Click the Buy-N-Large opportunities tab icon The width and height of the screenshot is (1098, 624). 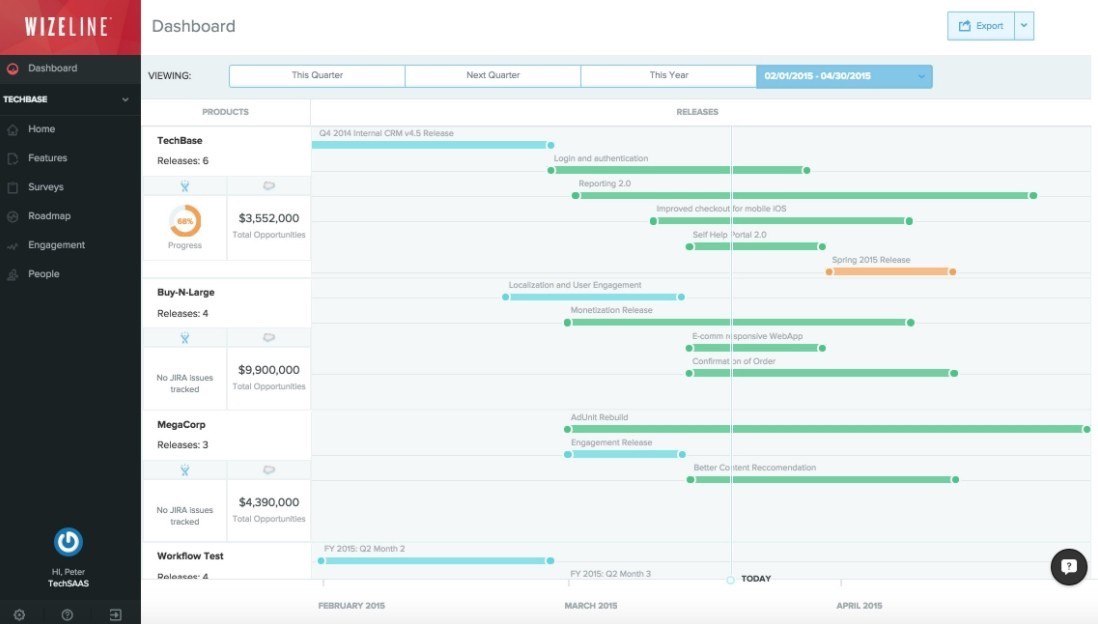(269, 338)
